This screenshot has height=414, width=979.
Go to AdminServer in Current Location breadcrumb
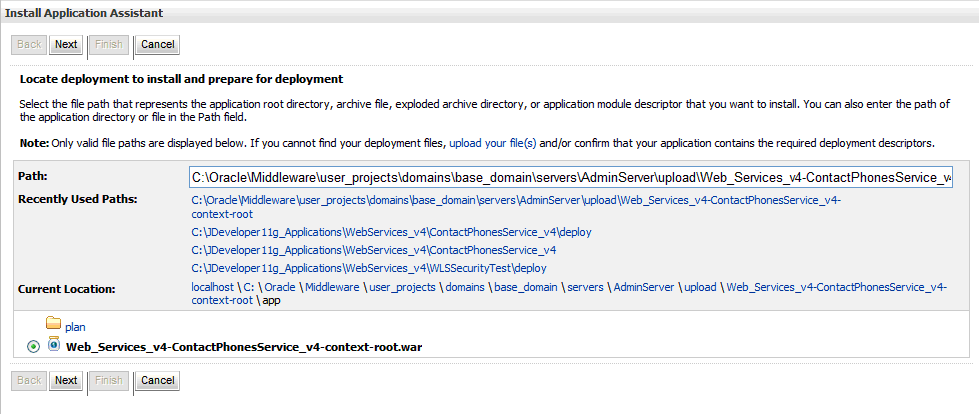pyautogui.click(x=644, y=287)
